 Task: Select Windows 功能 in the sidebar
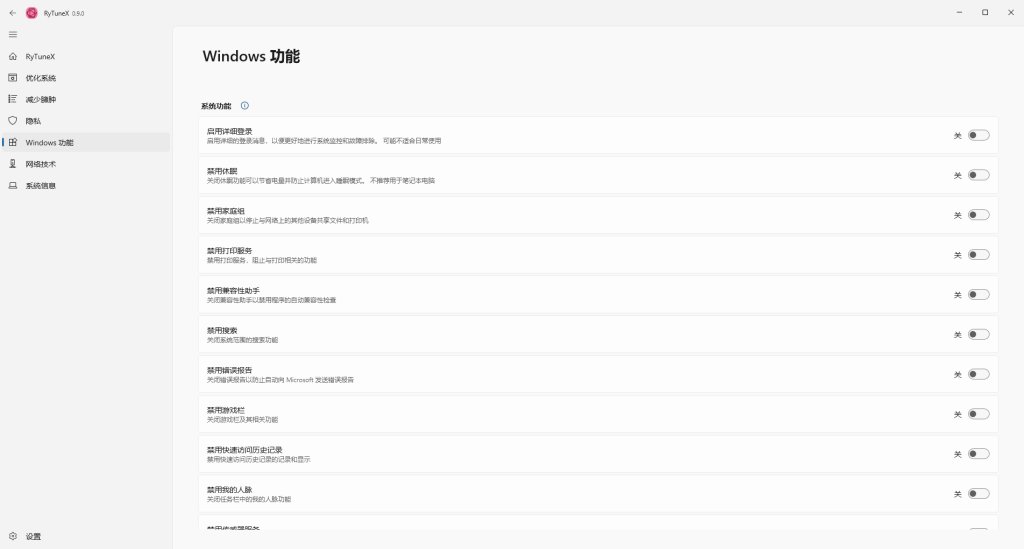click(86, 142)
